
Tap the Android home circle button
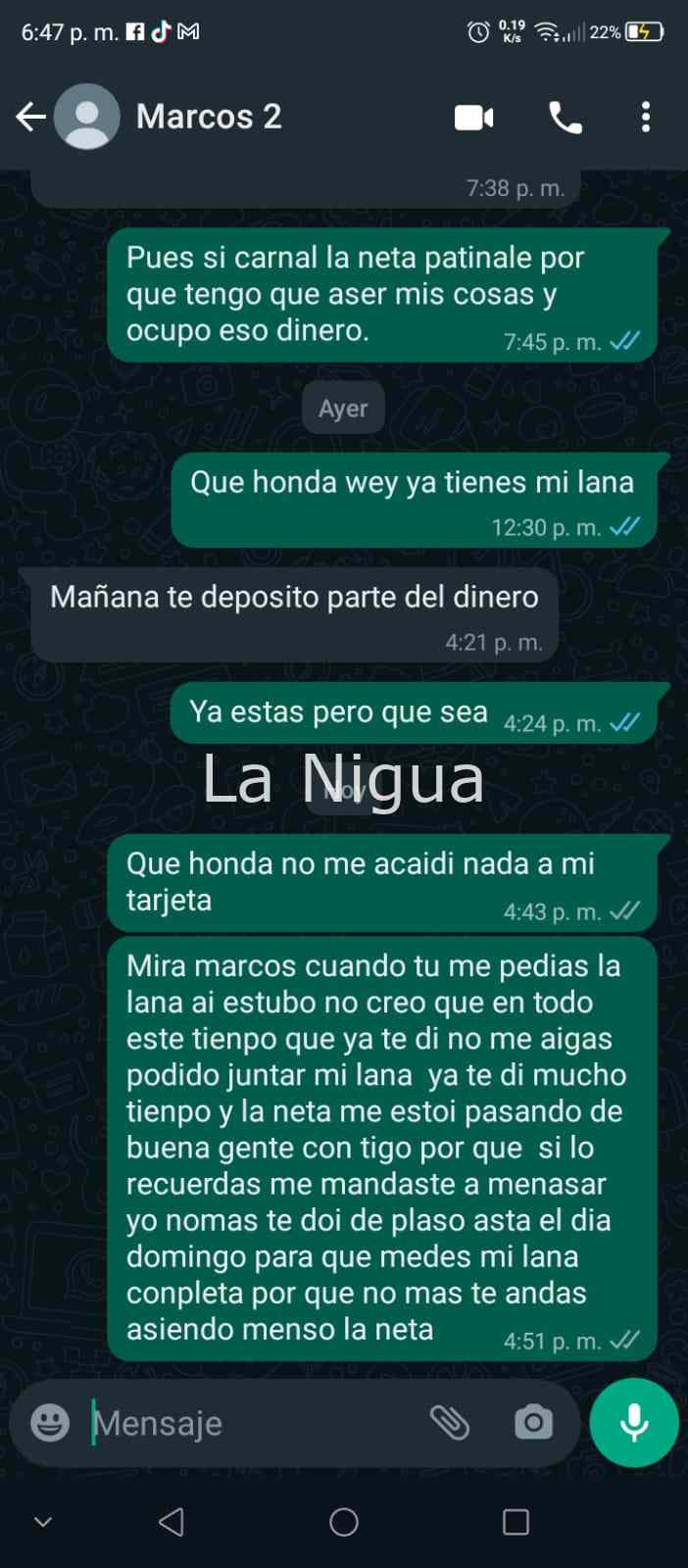tap(344, 1521)
